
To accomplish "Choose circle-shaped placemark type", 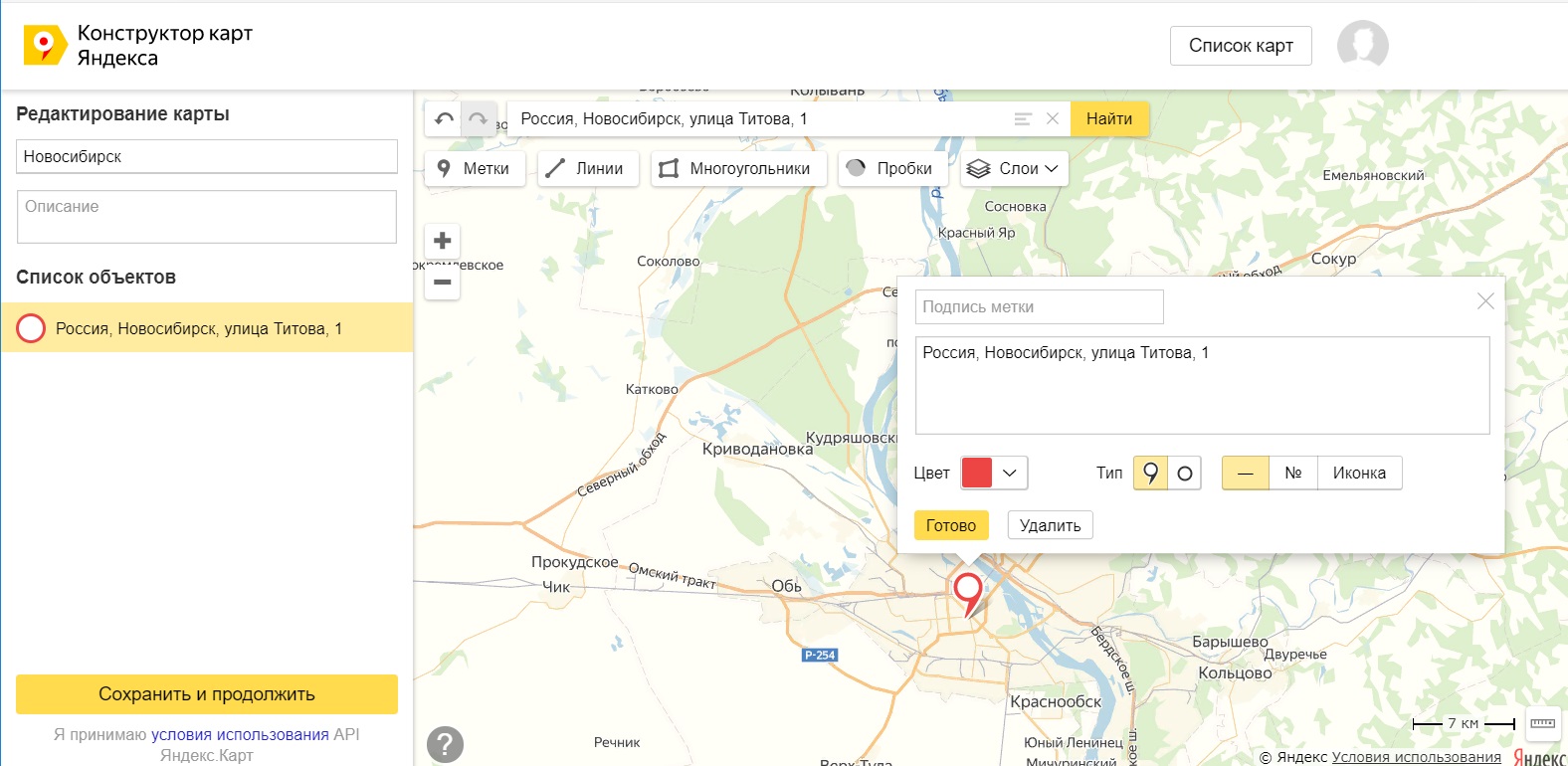I will click(1184, 473).
